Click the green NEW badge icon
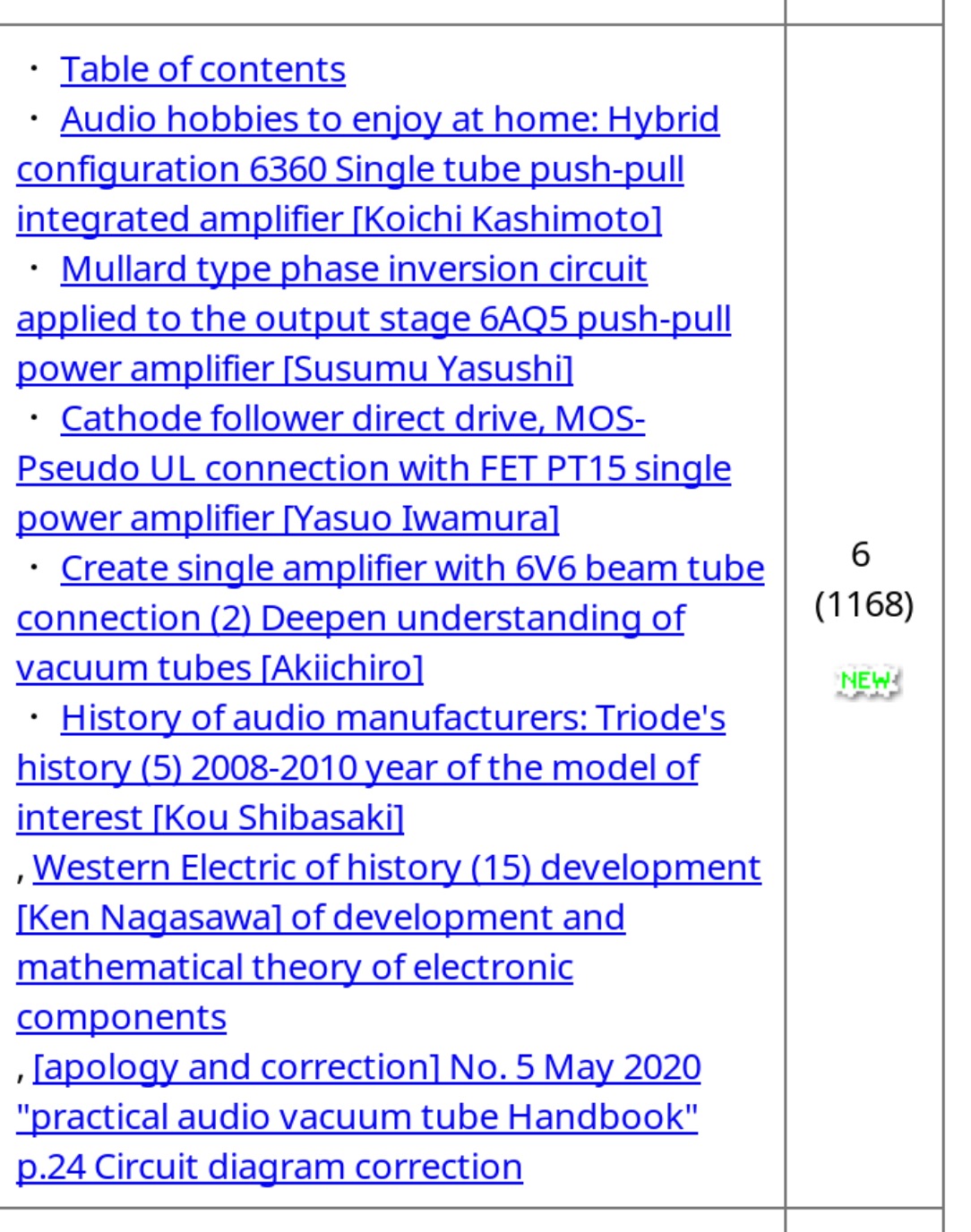 pos(866,682)
